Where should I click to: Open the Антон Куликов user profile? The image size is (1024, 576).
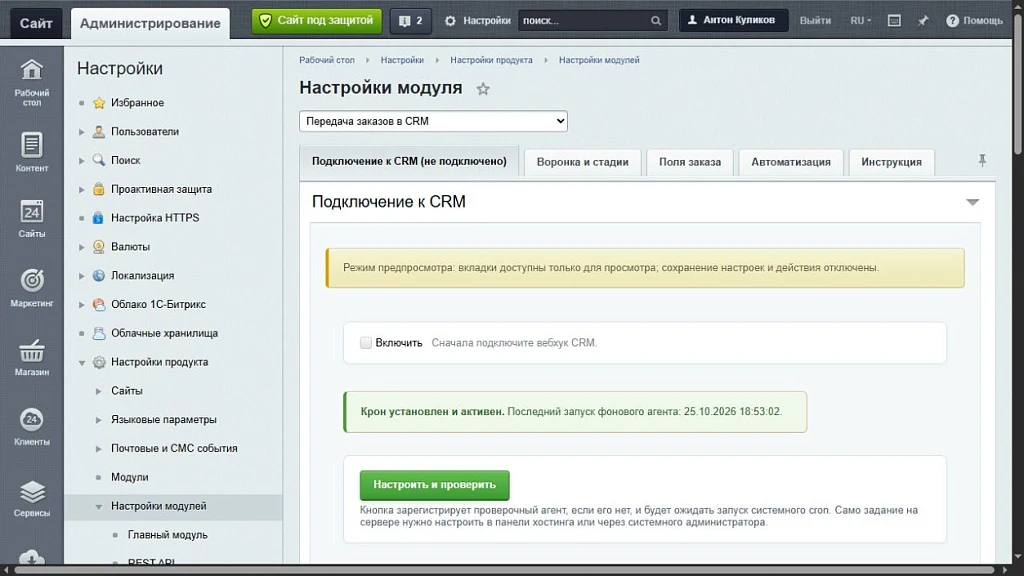tap(733, 20)
